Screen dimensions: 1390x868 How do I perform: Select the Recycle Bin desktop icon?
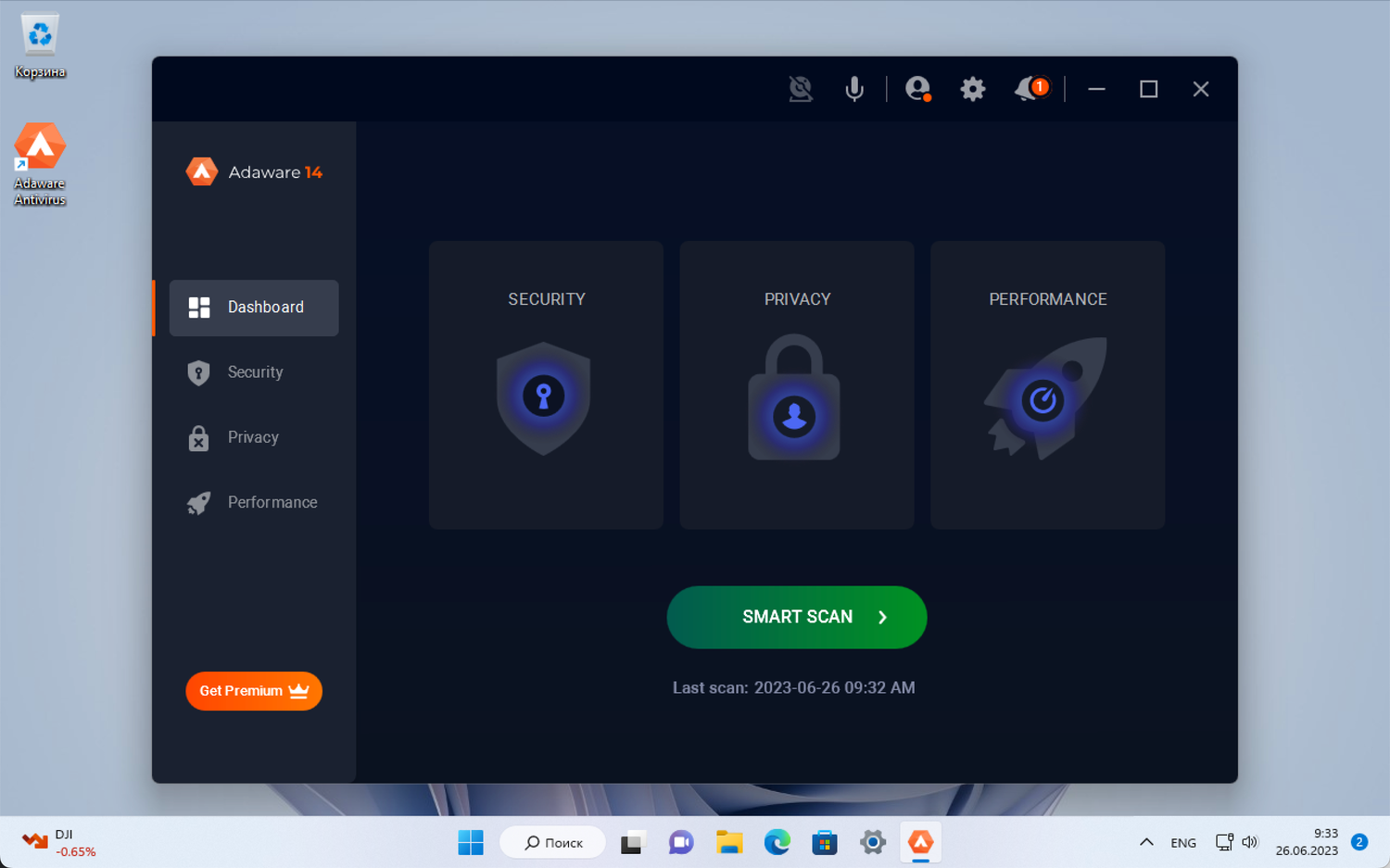pos(40,46)
